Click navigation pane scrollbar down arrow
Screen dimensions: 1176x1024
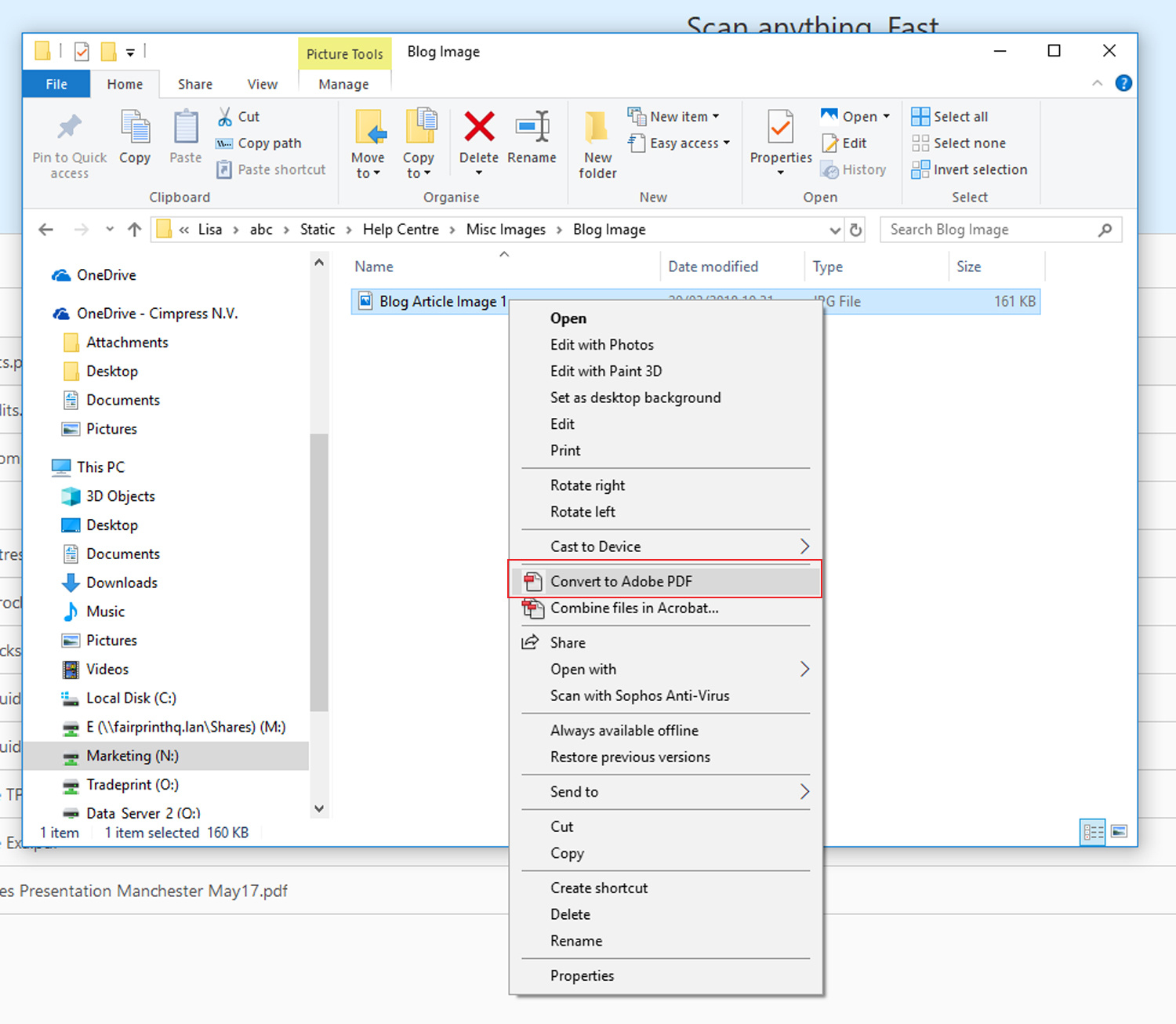pyautogui.click(x=319, y=808)
